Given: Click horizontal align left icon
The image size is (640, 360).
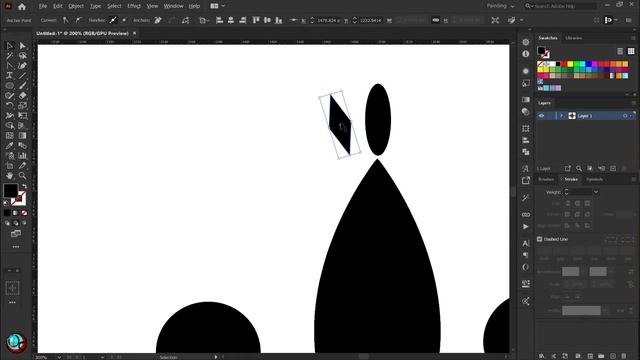Looking at the screenshot, I should pyautogui.click(x=219, y=20).
